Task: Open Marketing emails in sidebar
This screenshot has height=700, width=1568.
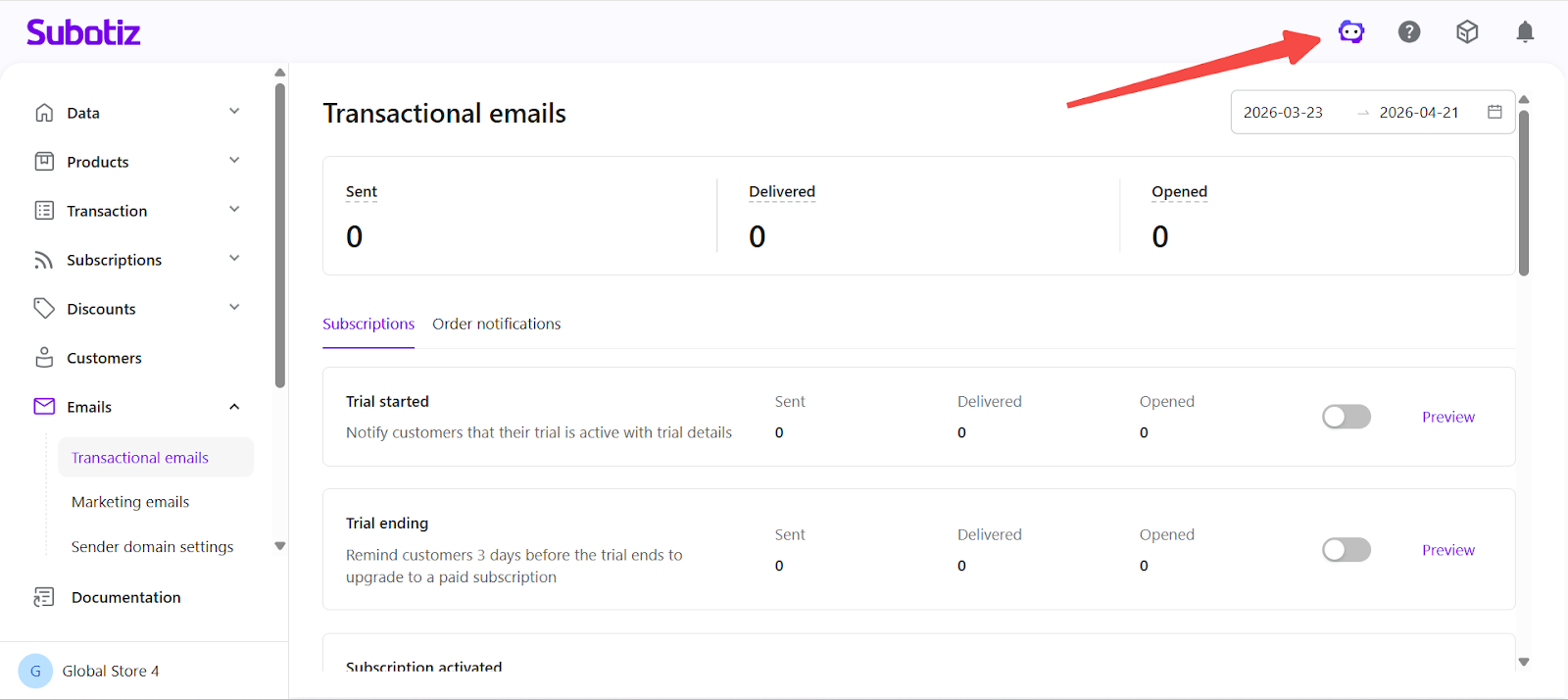Action: point(130,502)
